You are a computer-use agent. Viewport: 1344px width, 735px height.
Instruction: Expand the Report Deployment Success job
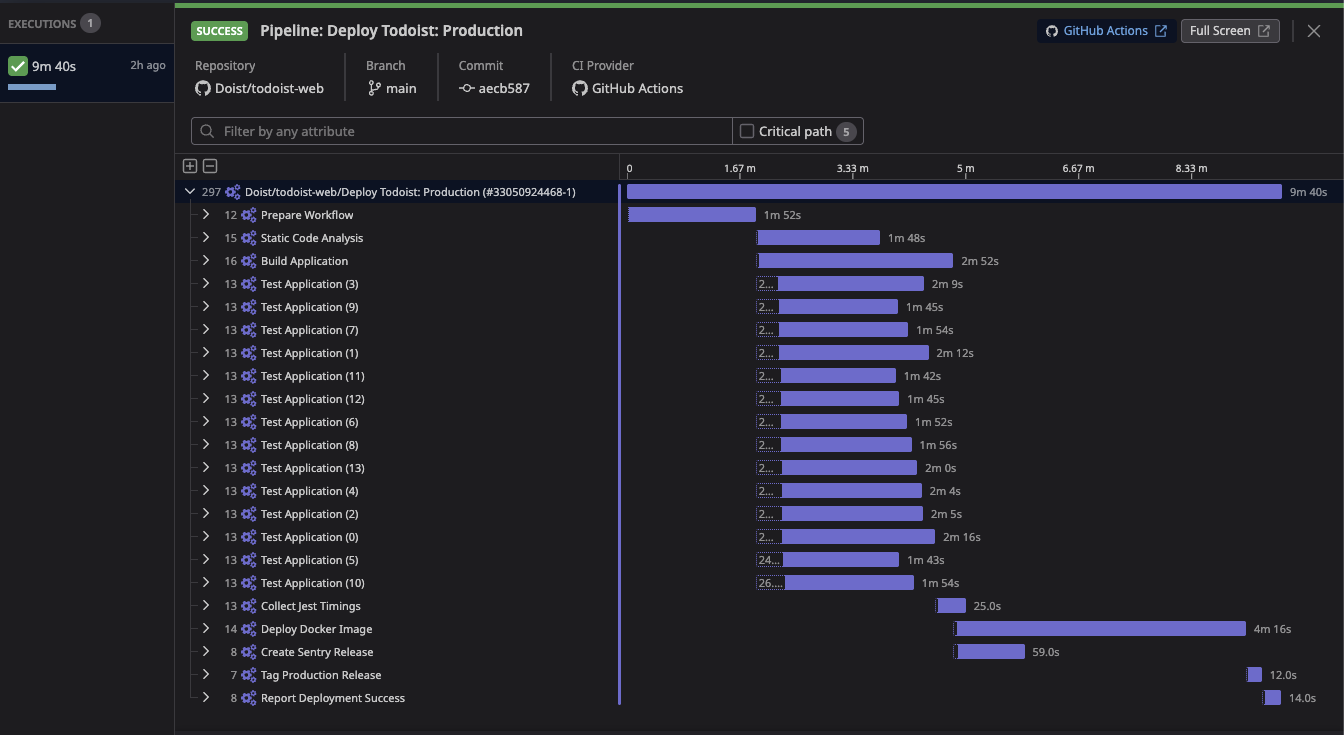(x=206, y=698)
